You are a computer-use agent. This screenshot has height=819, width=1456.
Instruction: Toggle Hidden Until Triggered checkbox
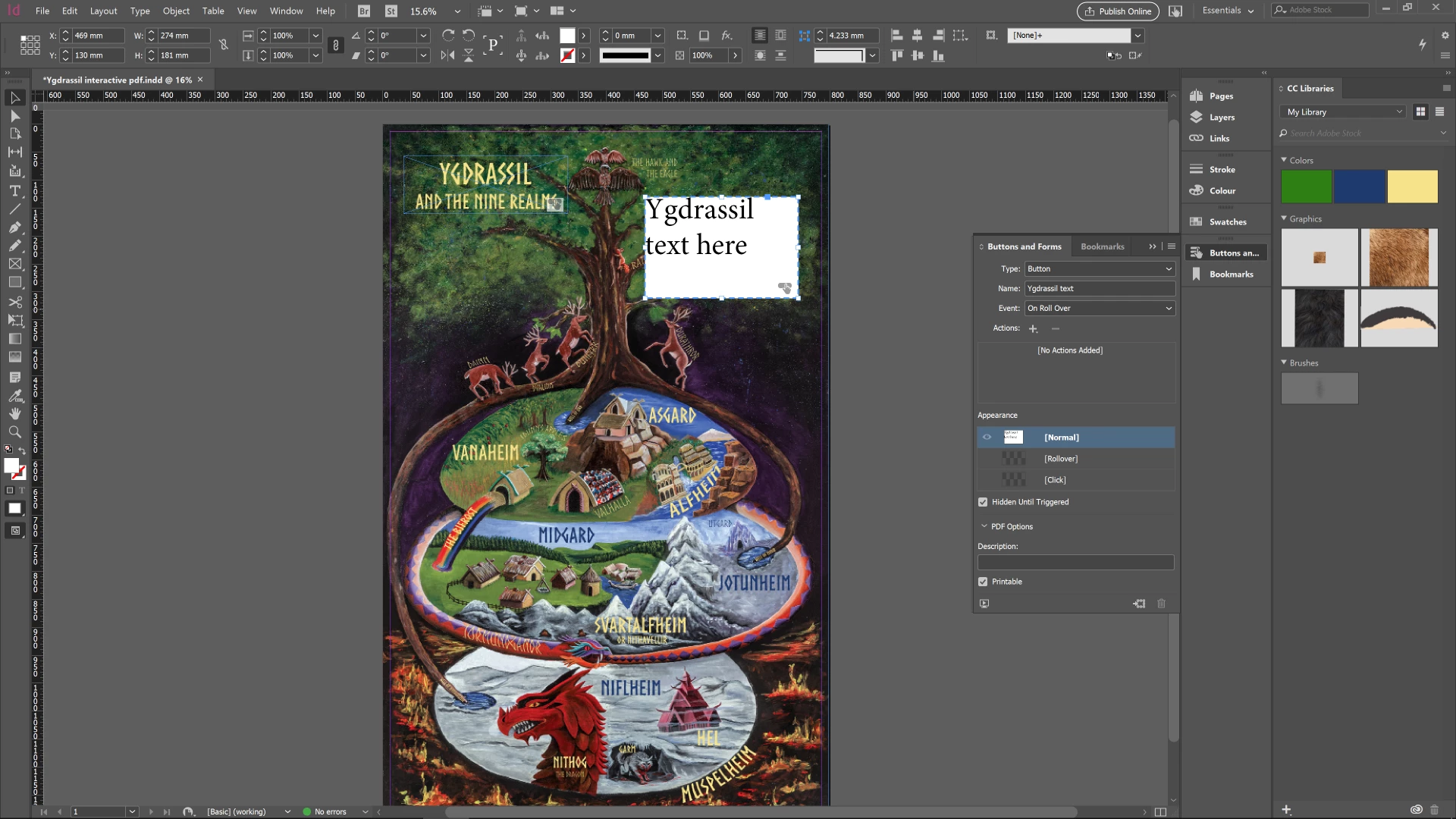point(983,502)
